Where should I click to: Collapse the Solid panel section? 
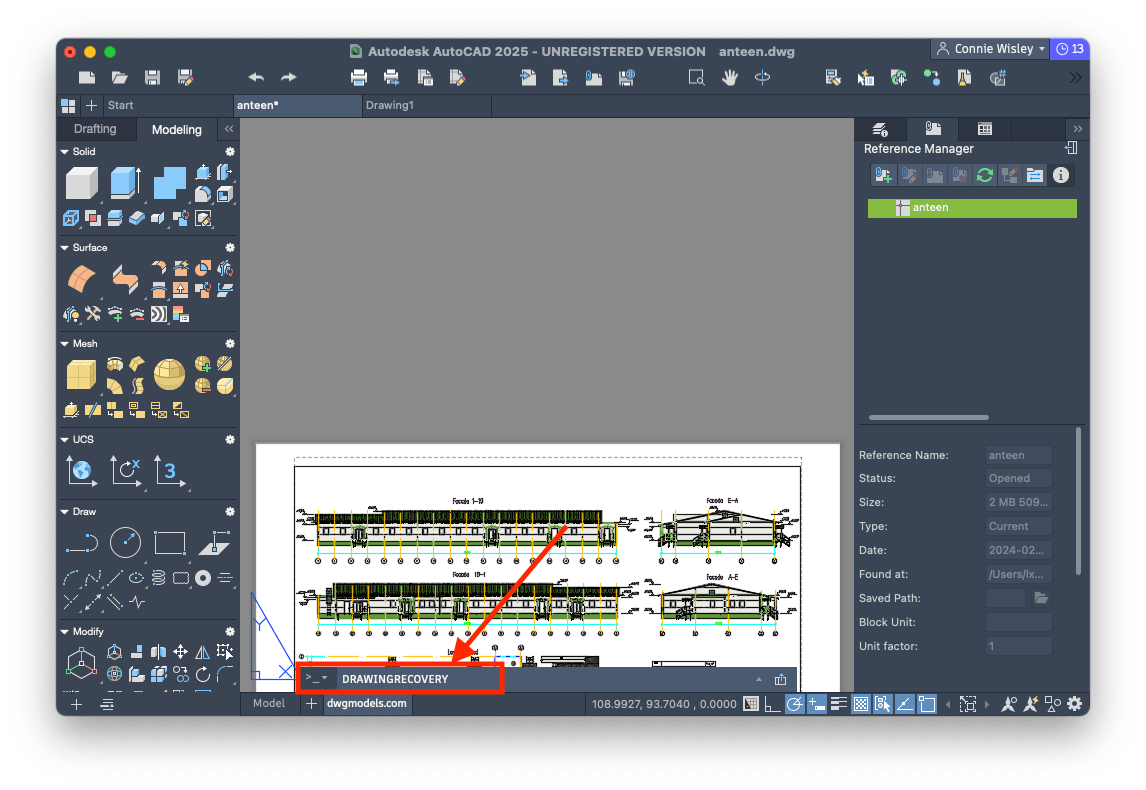pyautogui.click(x=65, y=152)
